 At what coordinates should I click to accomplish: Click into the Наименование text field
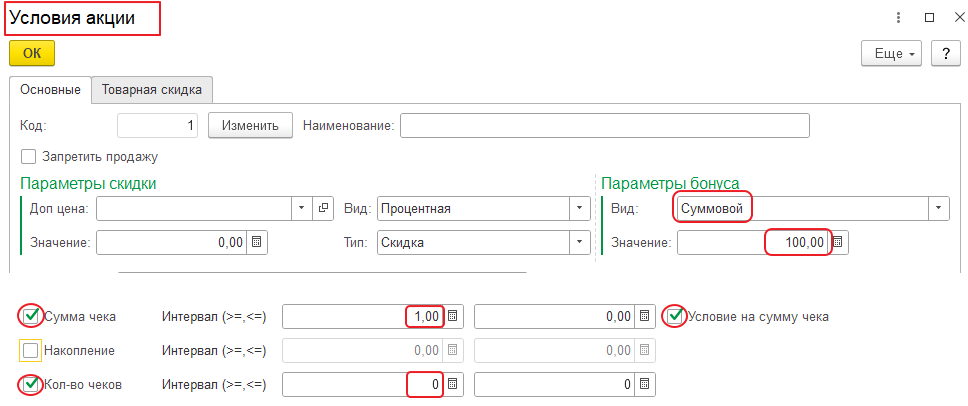coord(604,125)
